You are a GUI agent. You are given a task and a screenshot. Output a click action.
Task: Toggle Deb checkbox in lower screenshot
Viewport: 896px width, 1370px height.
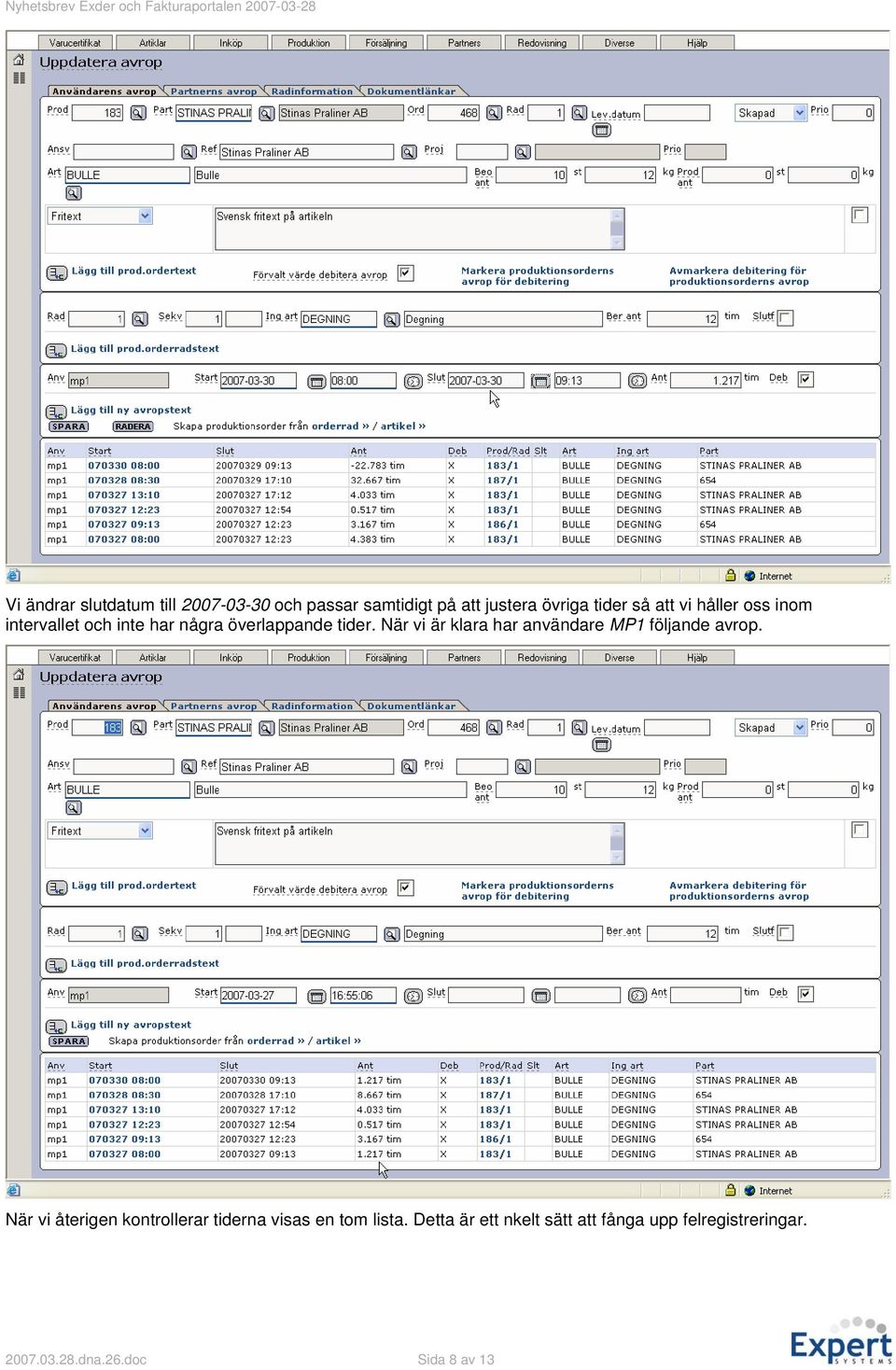pyautogui.click(x=806, y=994)
